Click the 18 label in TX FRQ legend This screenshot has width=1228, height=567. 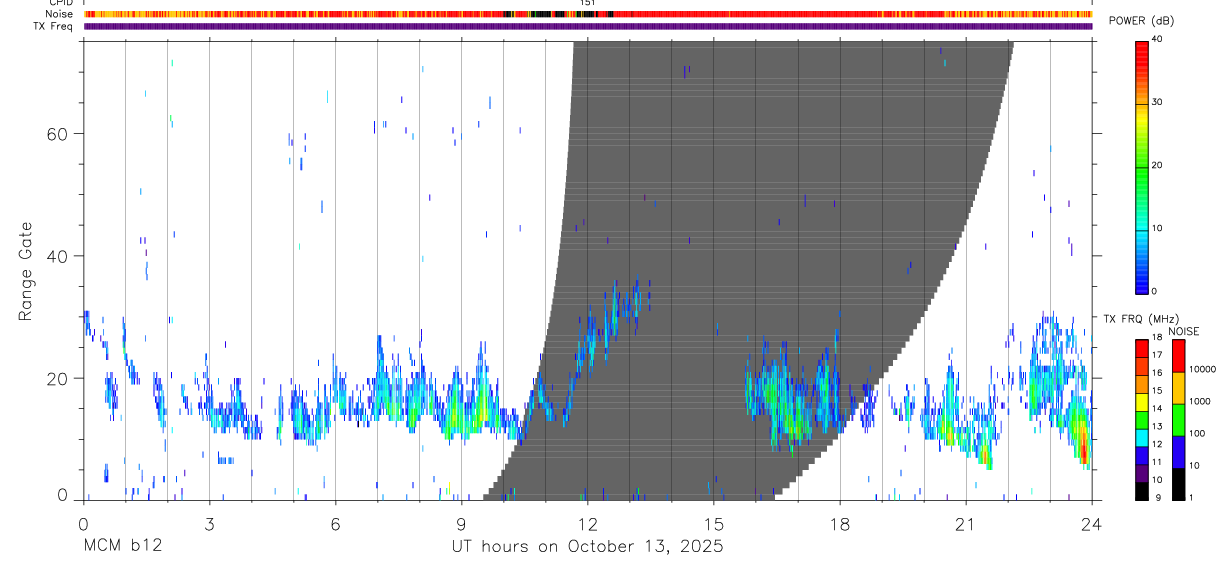[x=1157, y=338]
